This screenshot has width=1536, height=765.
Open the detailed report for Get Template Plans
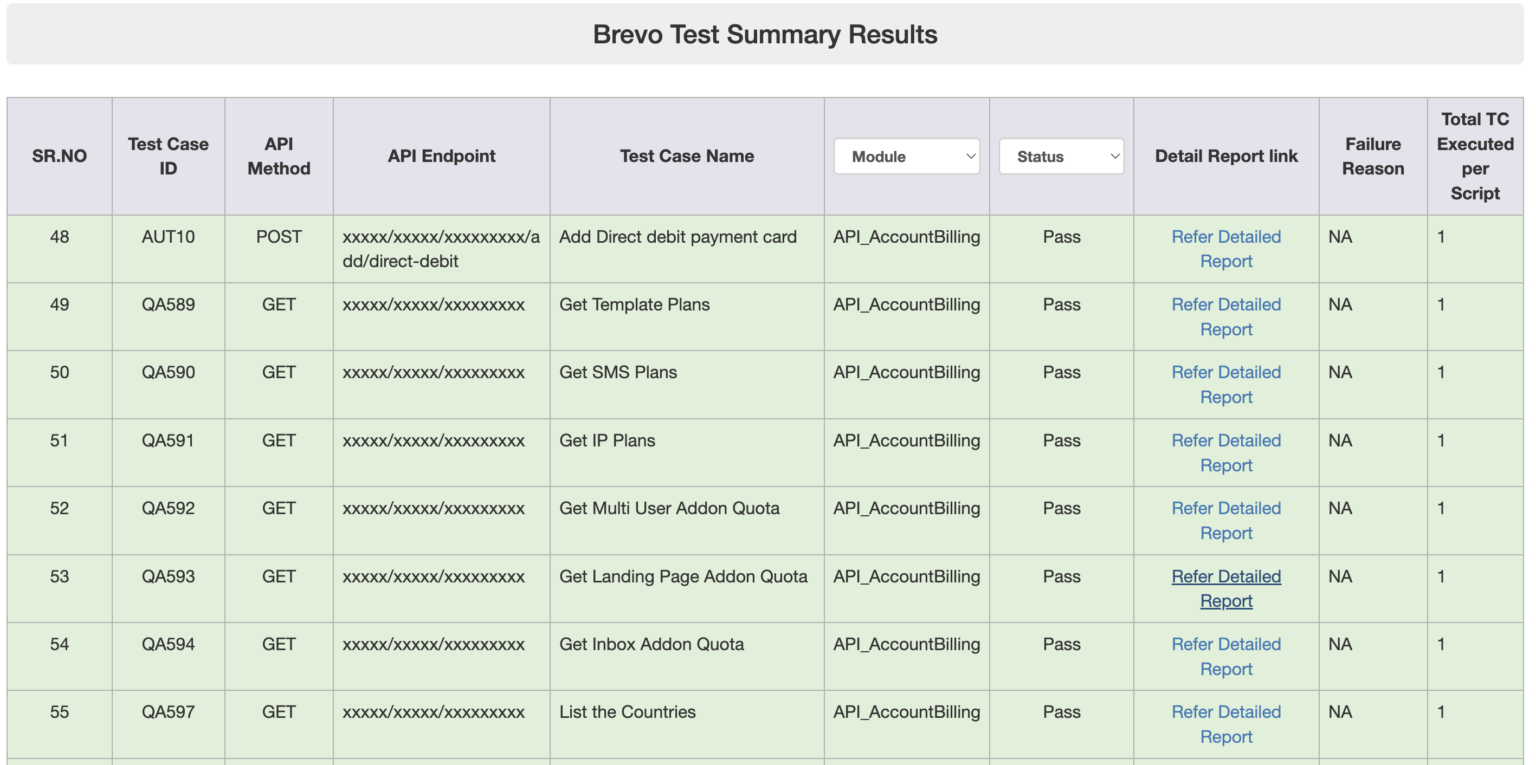(x=1226, y=316)
